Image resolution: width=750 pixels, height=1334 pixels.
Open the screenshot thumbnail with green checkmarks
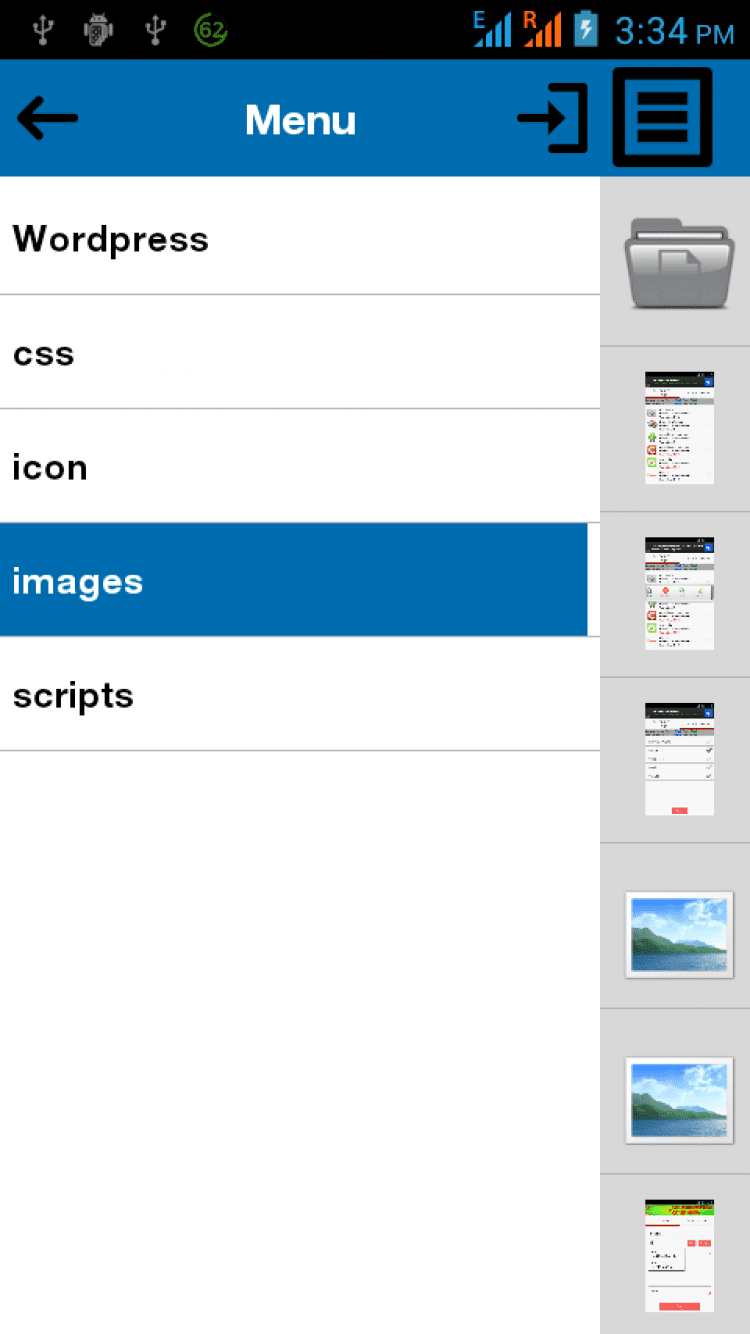pyautogui.click(x=679, y=759)
